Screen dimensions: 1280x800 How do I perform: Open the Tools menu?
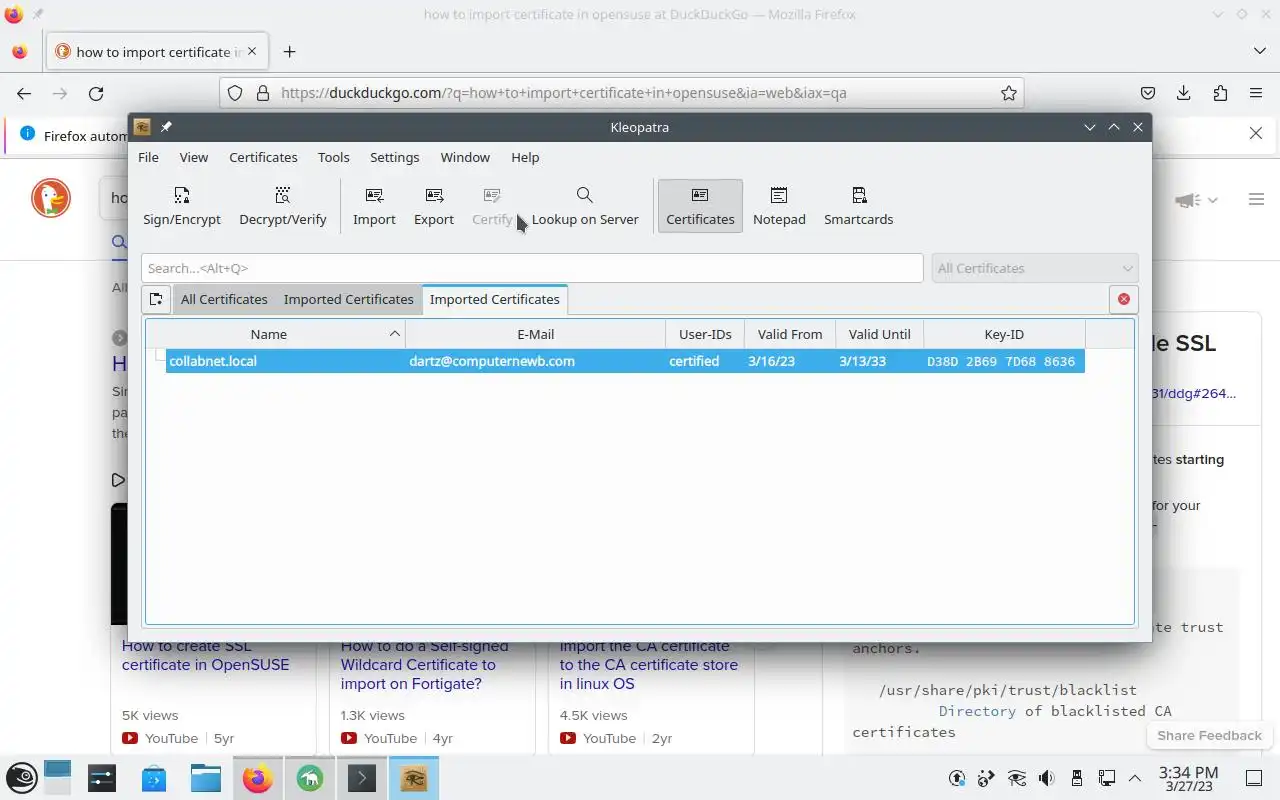click(x=334, y=157)
